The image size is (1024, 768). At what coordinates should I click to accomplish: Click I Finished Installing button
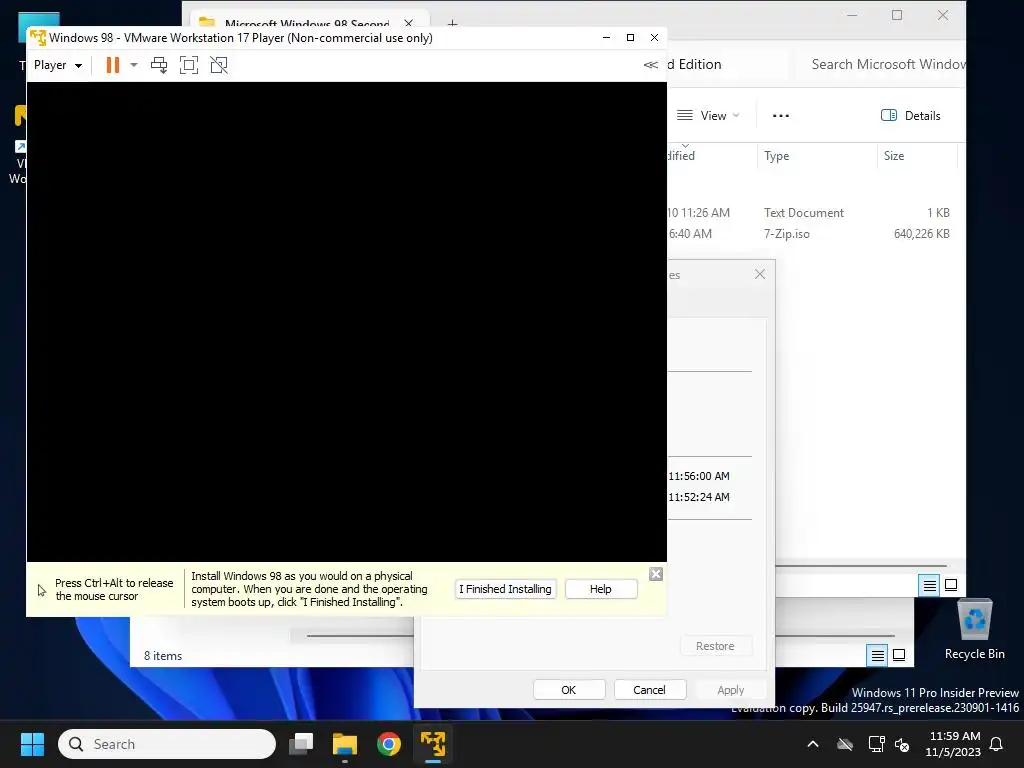(505, 589)
